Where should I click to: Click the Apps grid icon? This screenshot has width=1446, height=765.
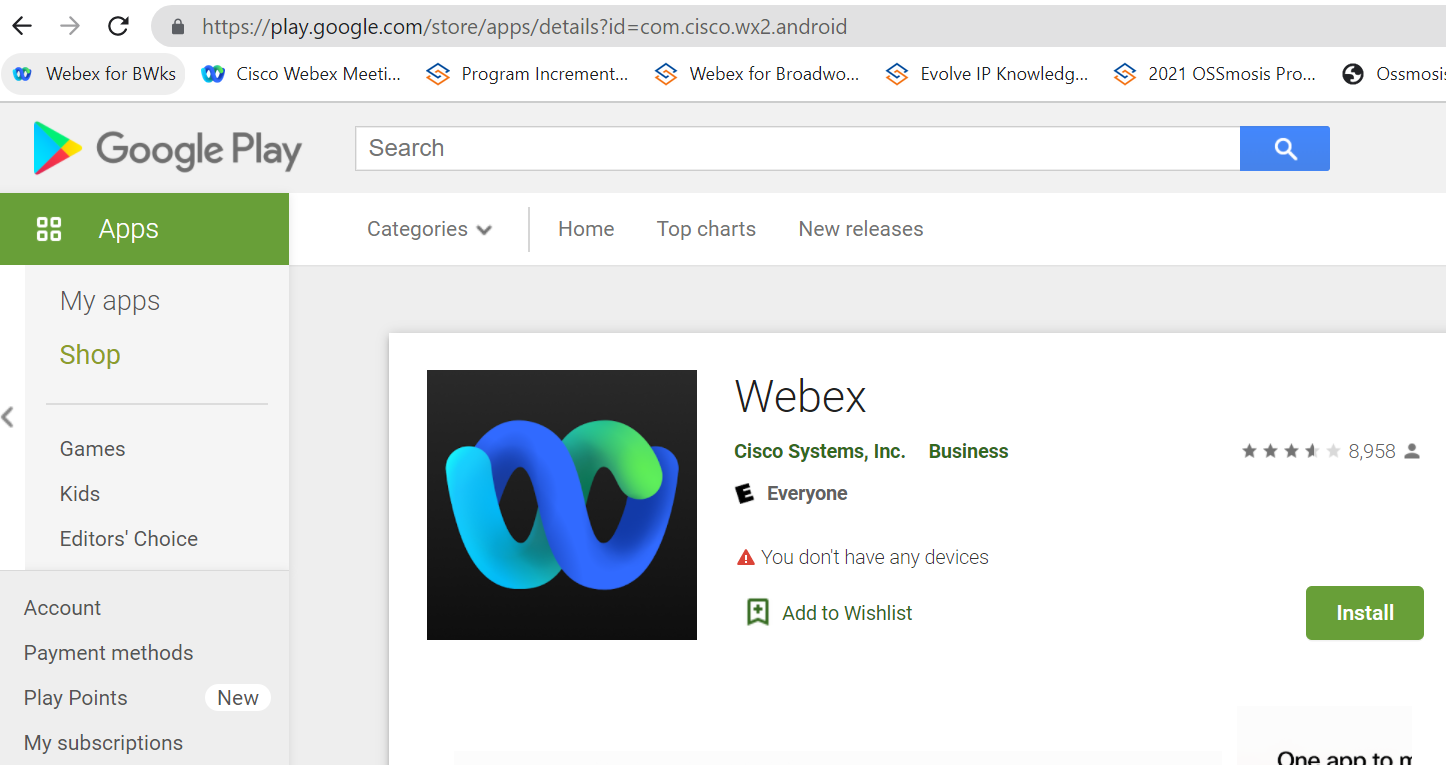[x=49, y=229]
